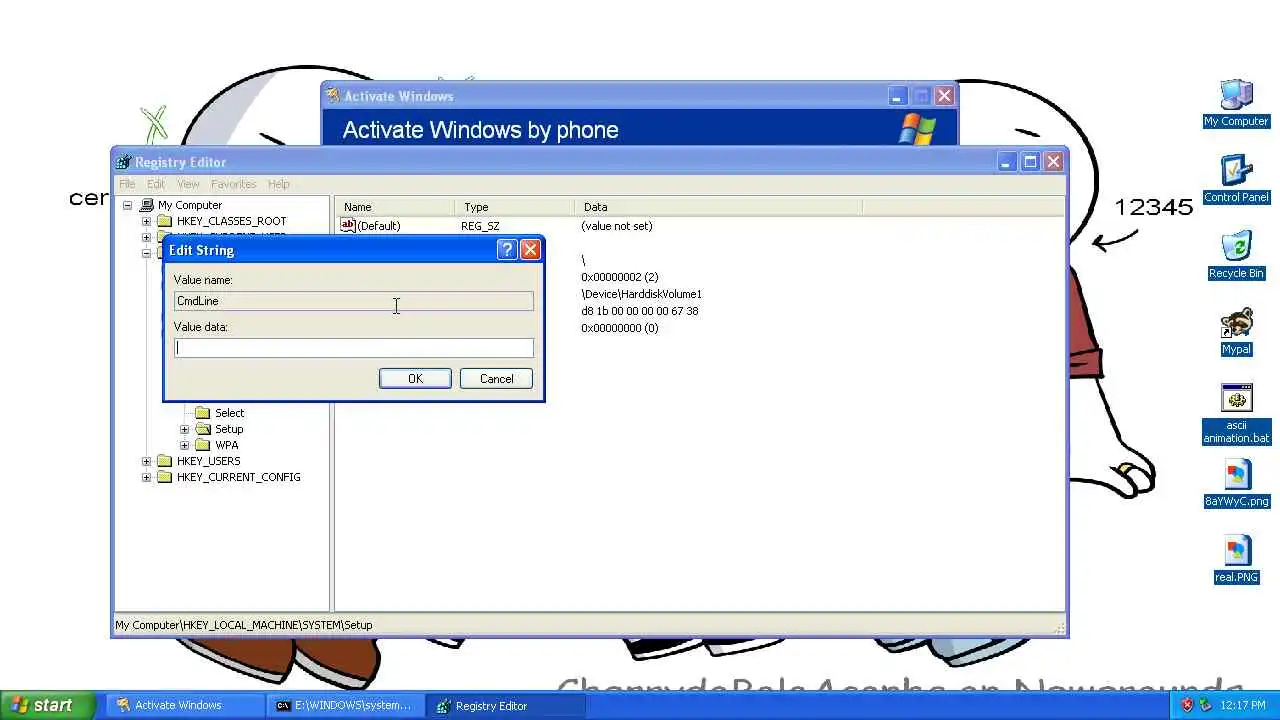Close the Edit String dialog
Image resolution: width=1280 pixels, height=720 pixels.
click(x=530, y=250)
